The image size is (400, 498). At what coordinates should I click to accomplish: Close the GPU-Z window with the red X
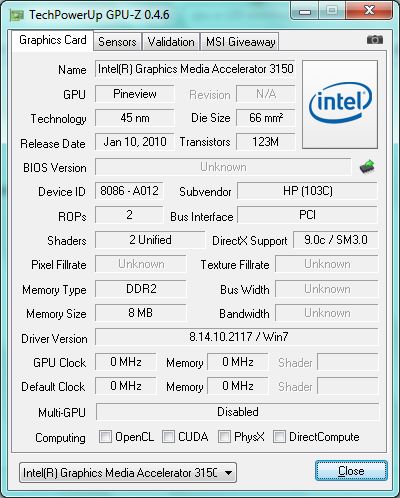pos(369,11)
